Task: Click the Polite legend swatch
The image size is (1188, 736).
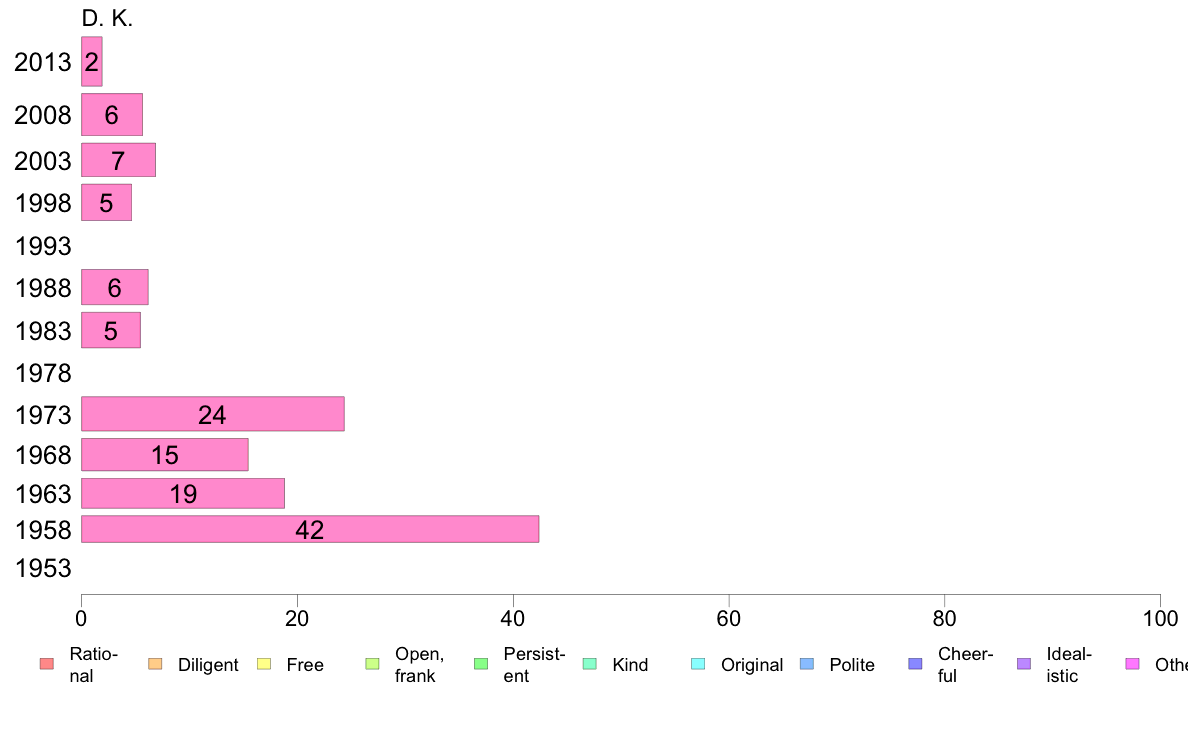Action: pyautogui.click(x=807, y=664)
